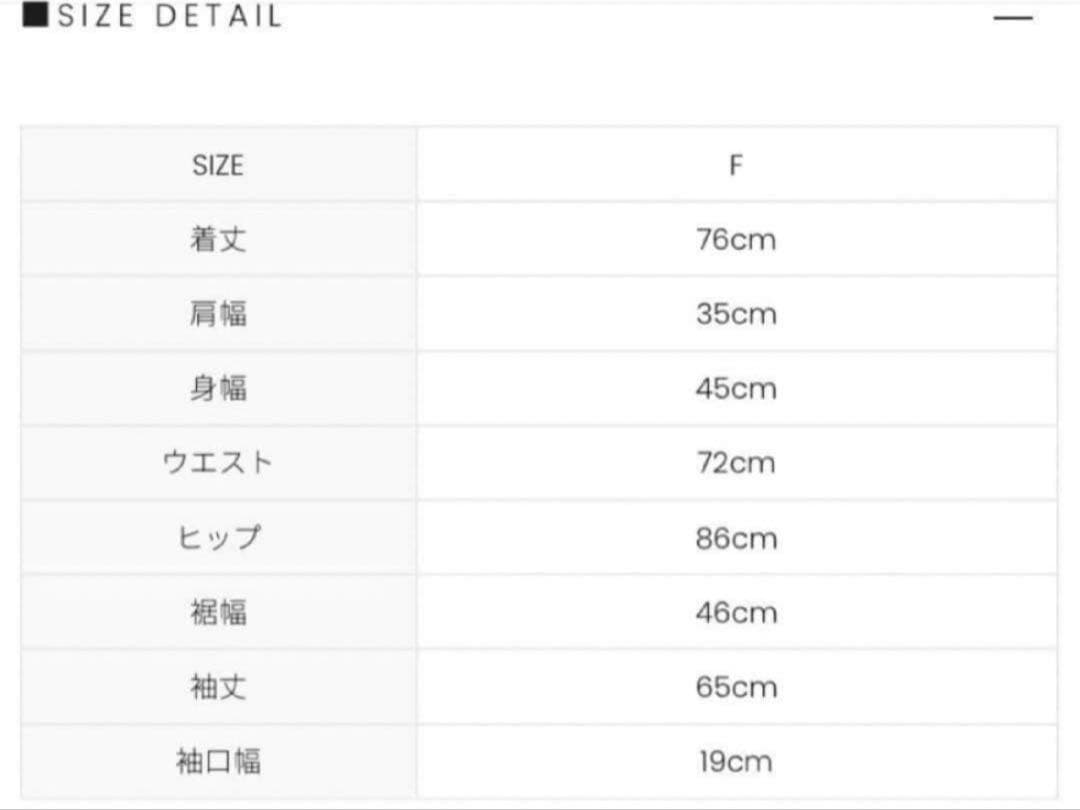The height and width of the screenshot is (810, 1080).
Task: Click the 袖丈 row label
Action: pyautogui.click(x=218, y=687)
